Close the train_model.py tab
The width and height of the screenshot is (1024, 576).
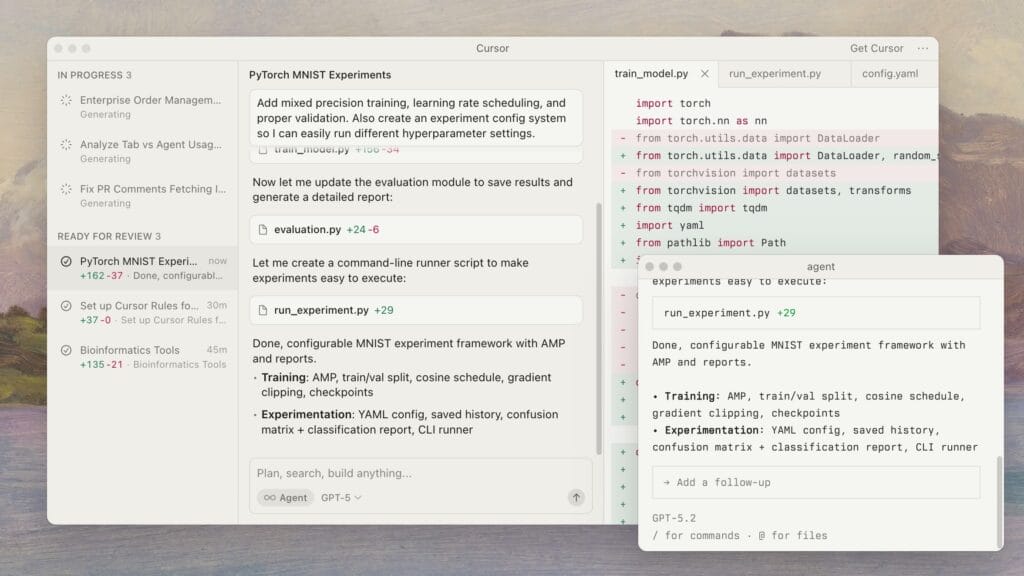[704, 74]
